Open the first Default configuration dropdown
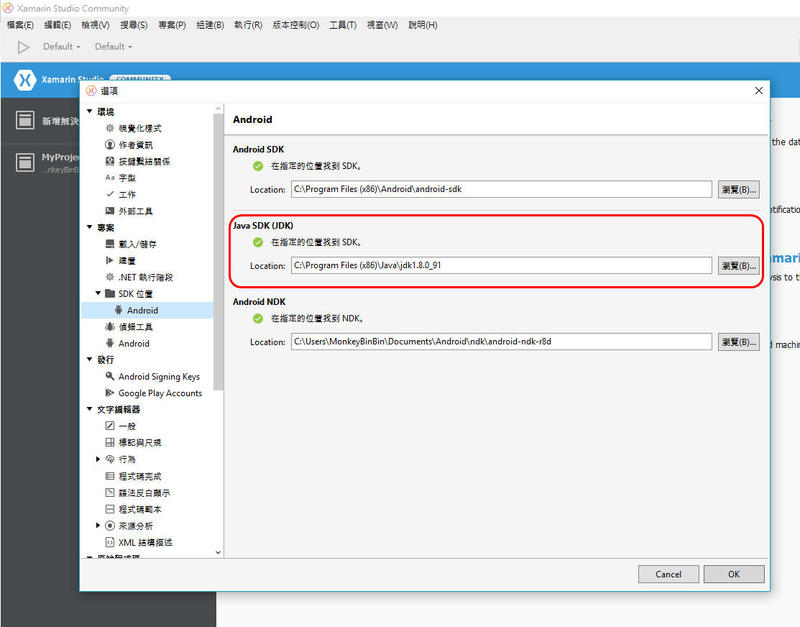The height and width of the screenshot is (627, 800). click(x=62, y=46)
